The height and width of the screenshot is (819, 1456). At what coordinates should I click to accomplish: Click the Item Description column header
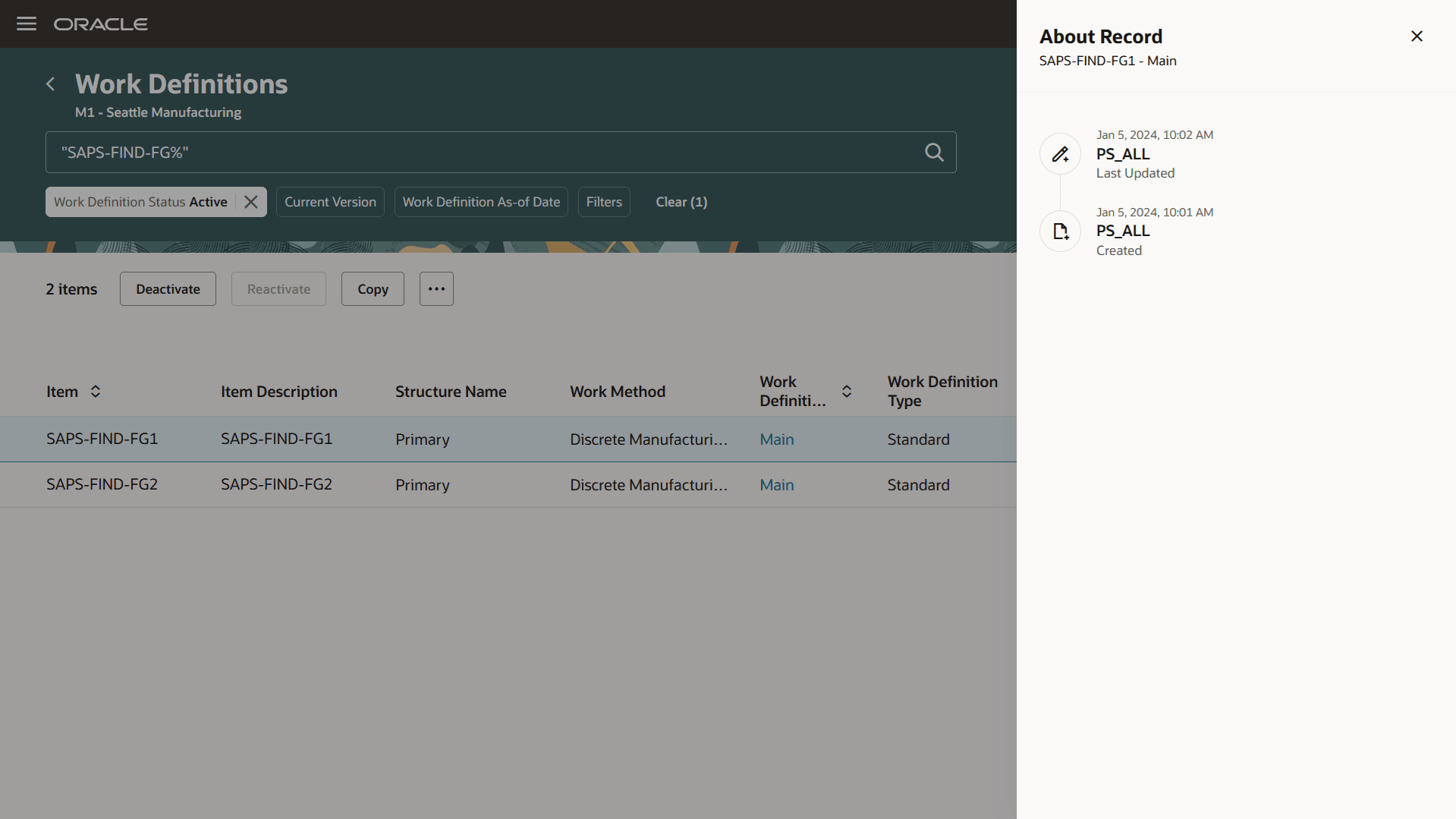[279, 392]
